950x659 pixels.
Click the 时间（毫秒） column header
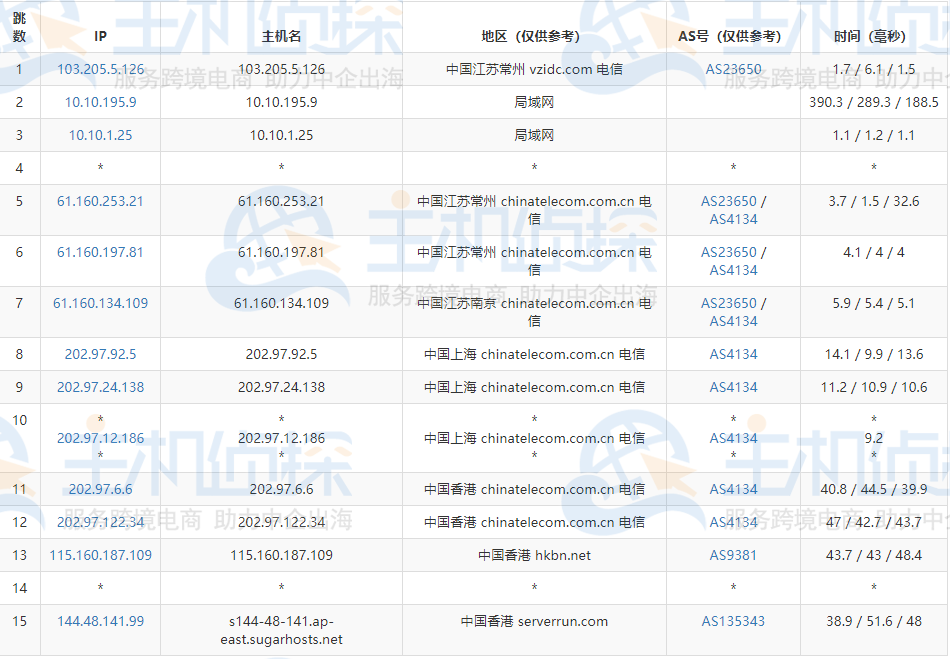(874, 36)
